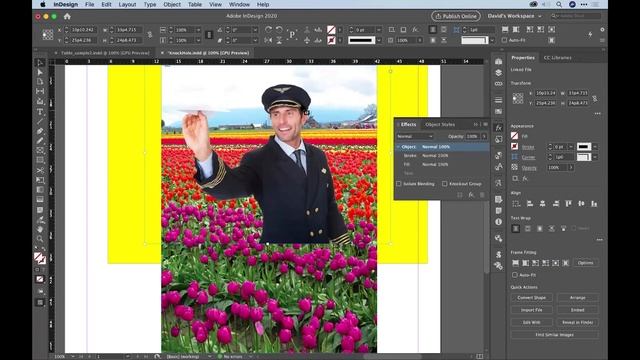Click Fill swatch in Properties Appearance
The height and width of the screenshot is (360, 640).
(515, 136)
